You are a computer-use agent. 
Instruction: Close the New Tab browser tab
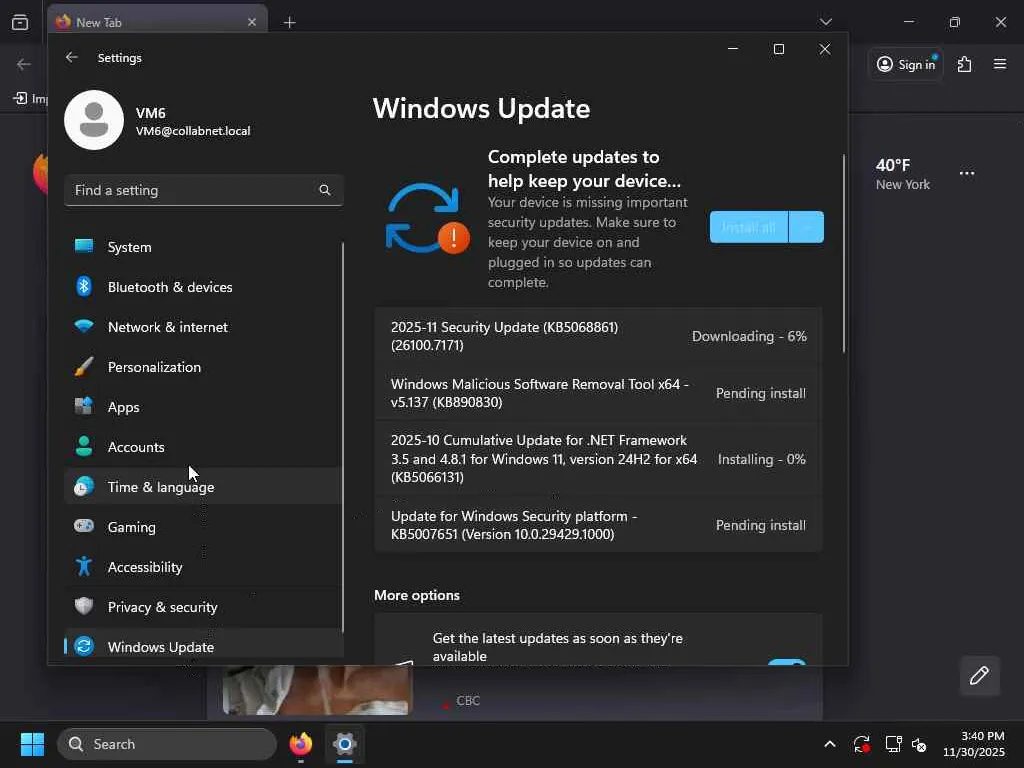[x=251, y=22]
